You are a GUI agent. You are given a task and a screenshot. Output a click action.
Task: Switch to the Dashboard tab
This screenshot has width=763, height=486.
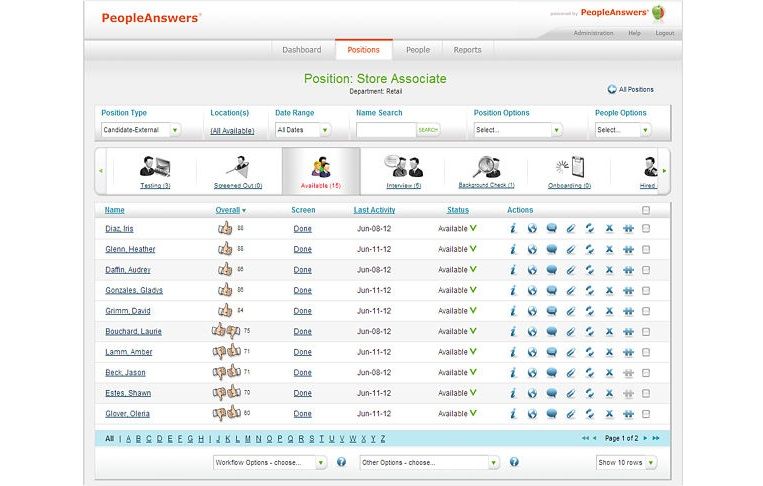click(302, 50)
